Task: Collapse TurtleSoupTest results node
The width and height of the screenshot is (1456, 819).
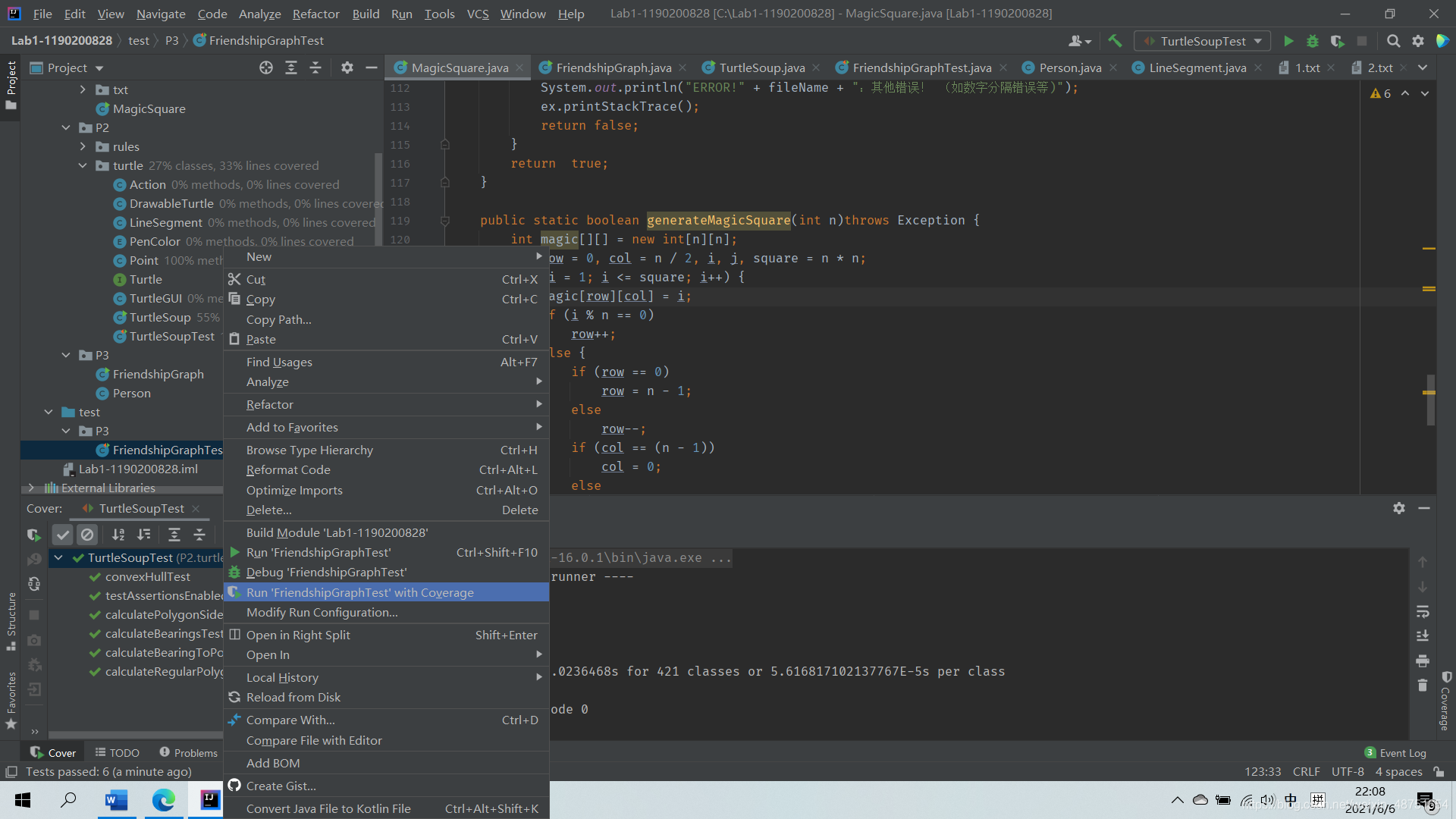Action: [58, 557]
